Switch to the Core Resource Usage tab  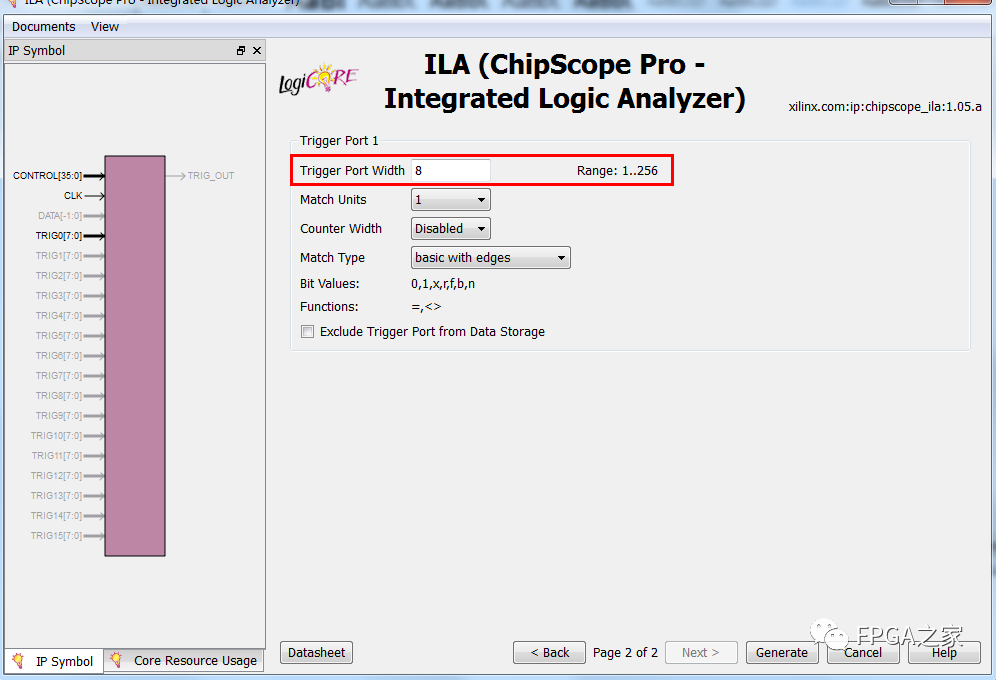[x=184, y=661]
